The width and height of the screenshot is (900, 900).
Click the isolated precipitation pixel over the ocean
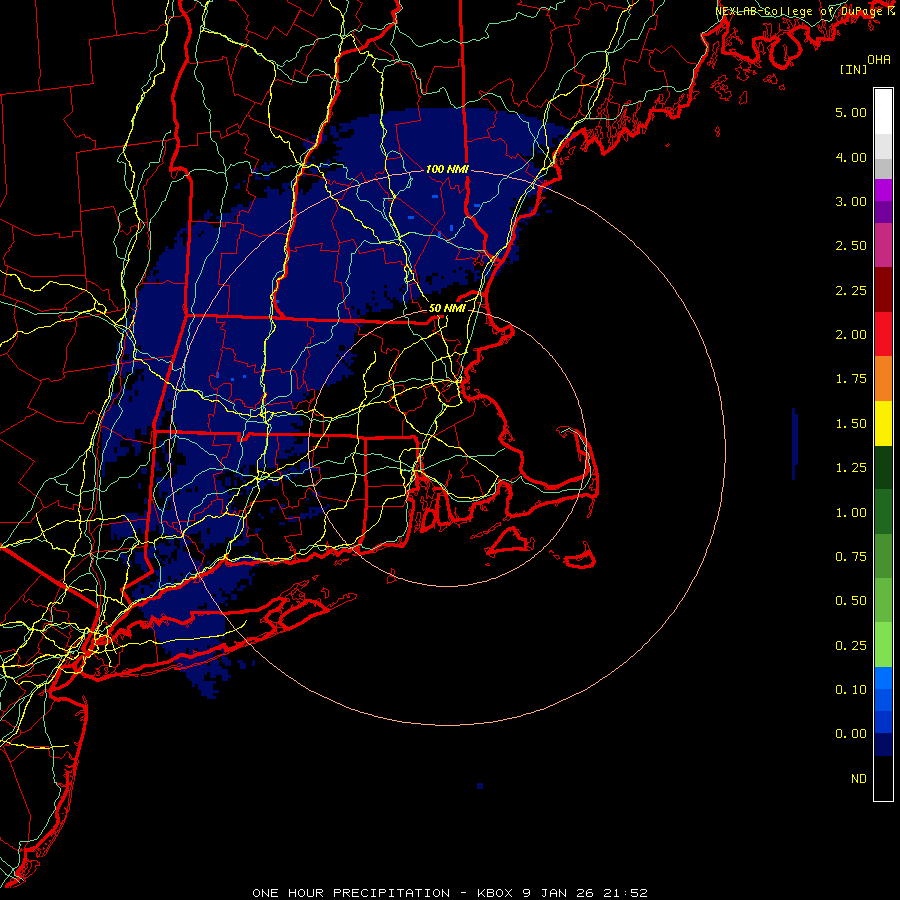pos(480,786)
